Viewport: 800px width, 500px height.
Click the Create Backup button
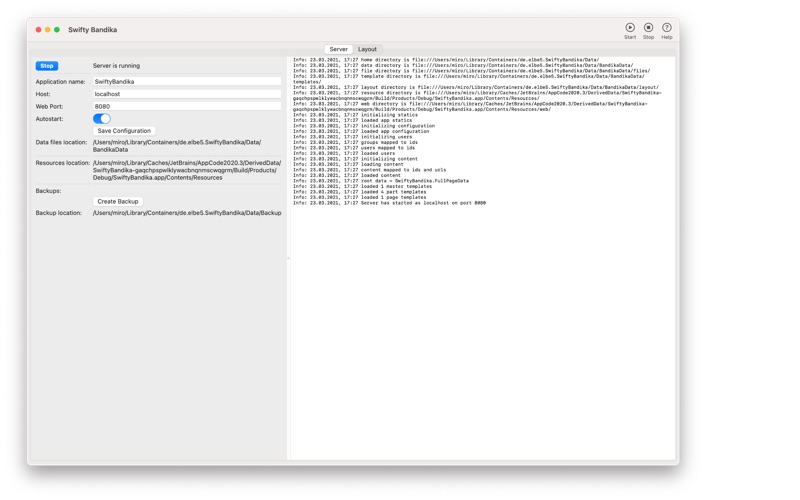(118, 202)
